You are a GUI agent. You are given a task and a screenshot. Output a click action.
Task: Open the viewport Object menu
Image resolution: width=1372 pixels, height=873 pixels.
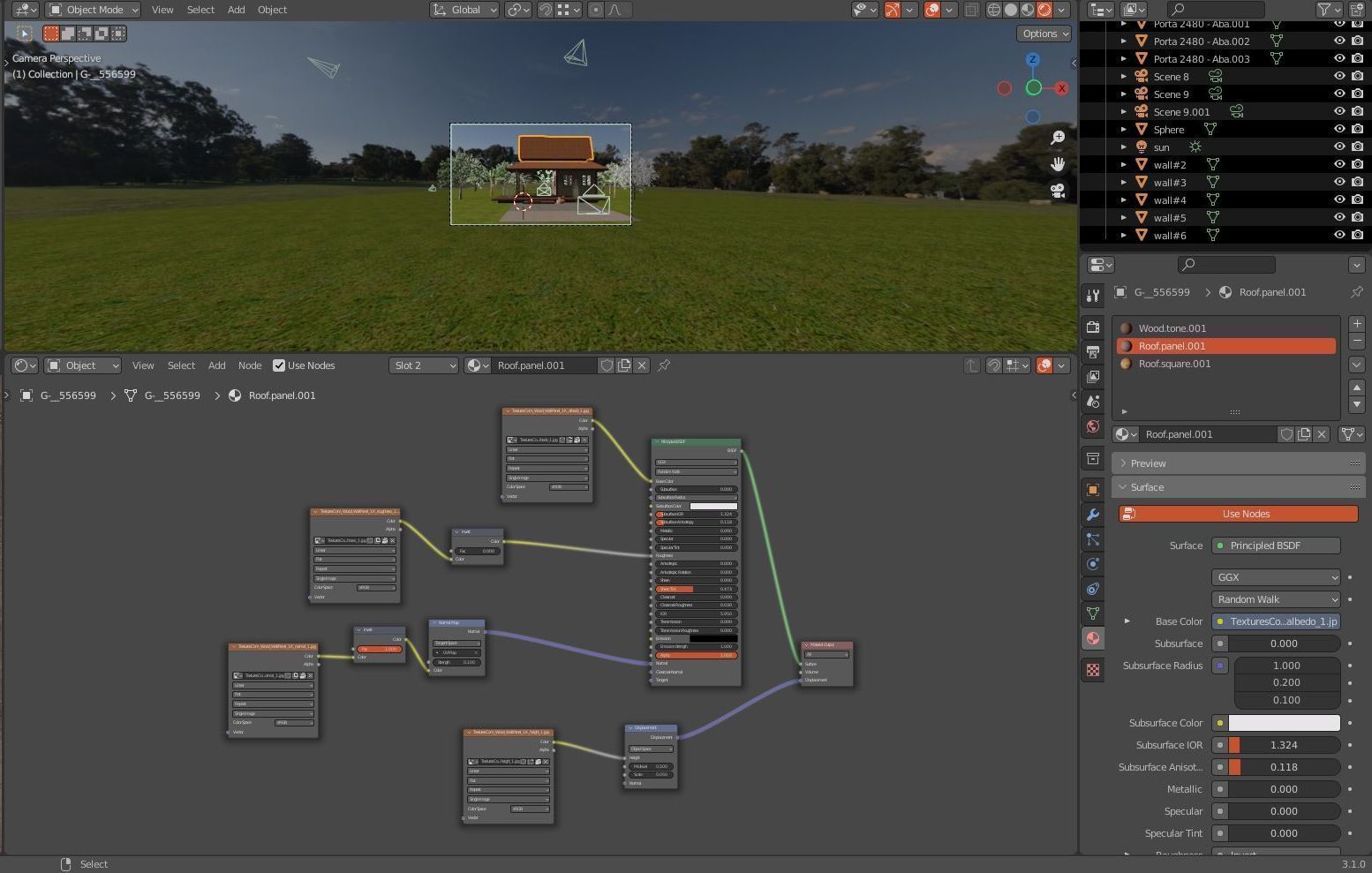(x=272, y=10)
